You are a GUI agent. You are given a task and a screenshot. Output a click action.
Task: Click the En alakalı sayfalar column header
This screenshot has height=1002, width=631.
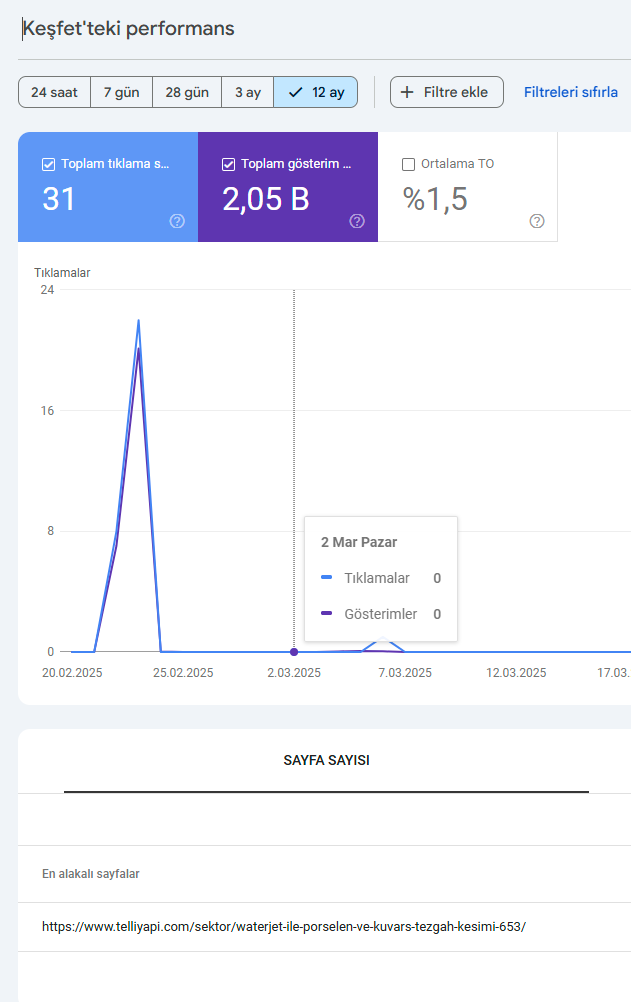[91, 874]
